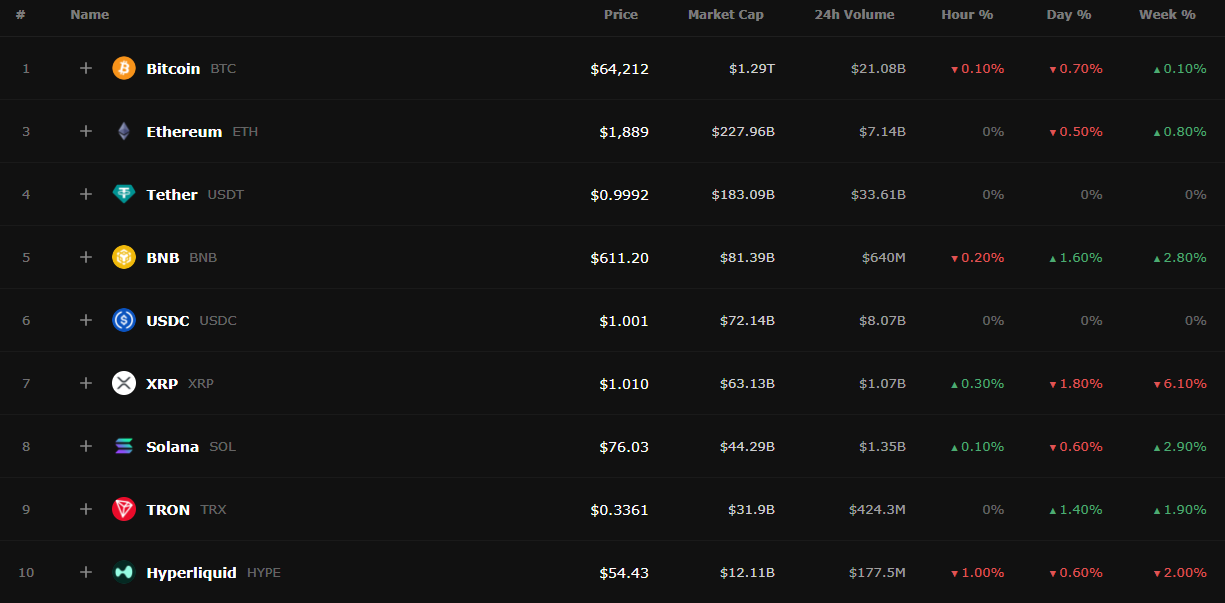
Task: Toggle the plus button beside Ethereum
Action: (x=86, y=131)
